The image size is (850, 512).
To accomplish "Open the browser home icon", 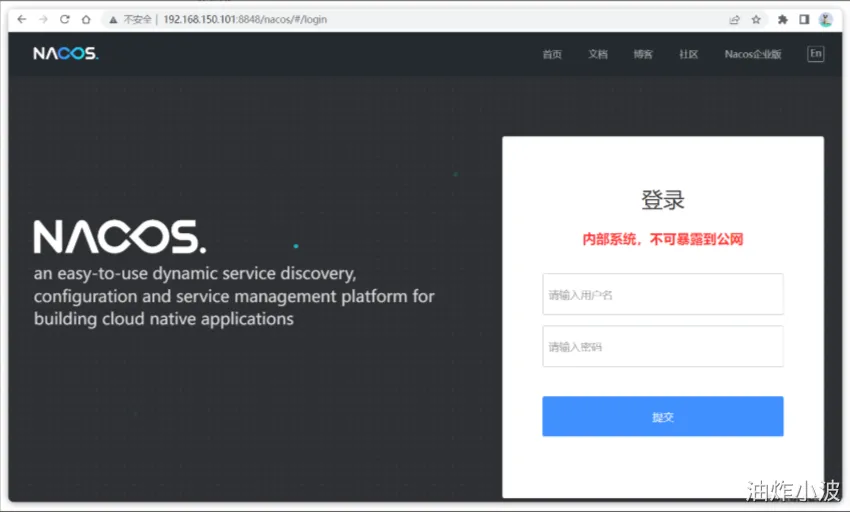I will pyautogui.click(x=86, y=20).
